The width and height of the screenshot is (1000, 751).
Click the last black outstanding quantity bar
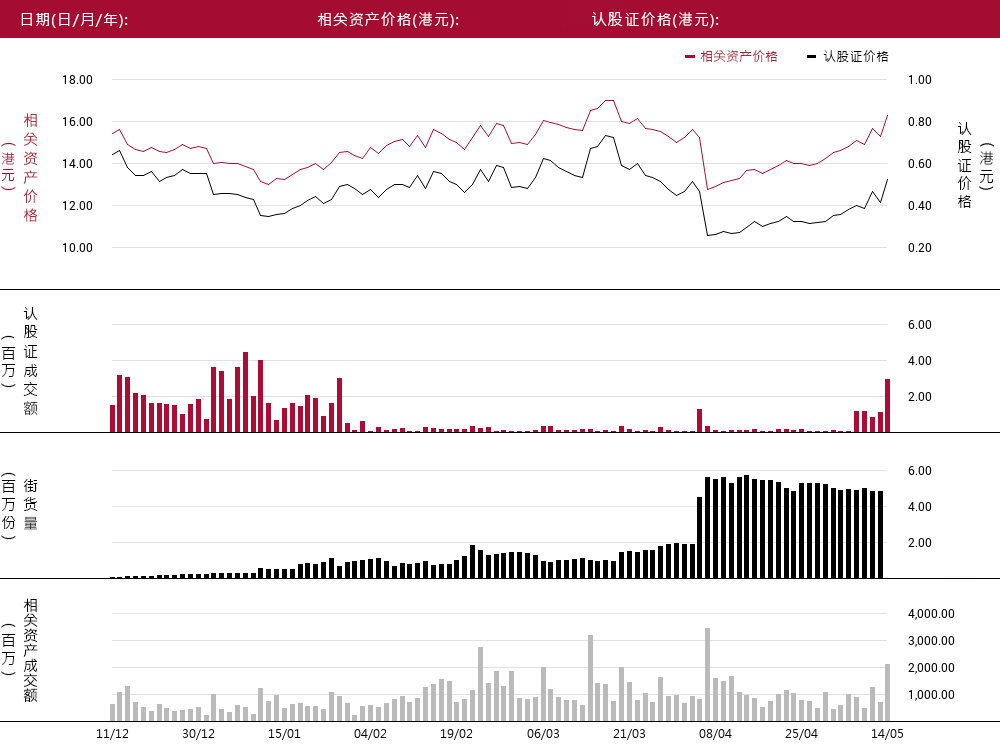881,535
